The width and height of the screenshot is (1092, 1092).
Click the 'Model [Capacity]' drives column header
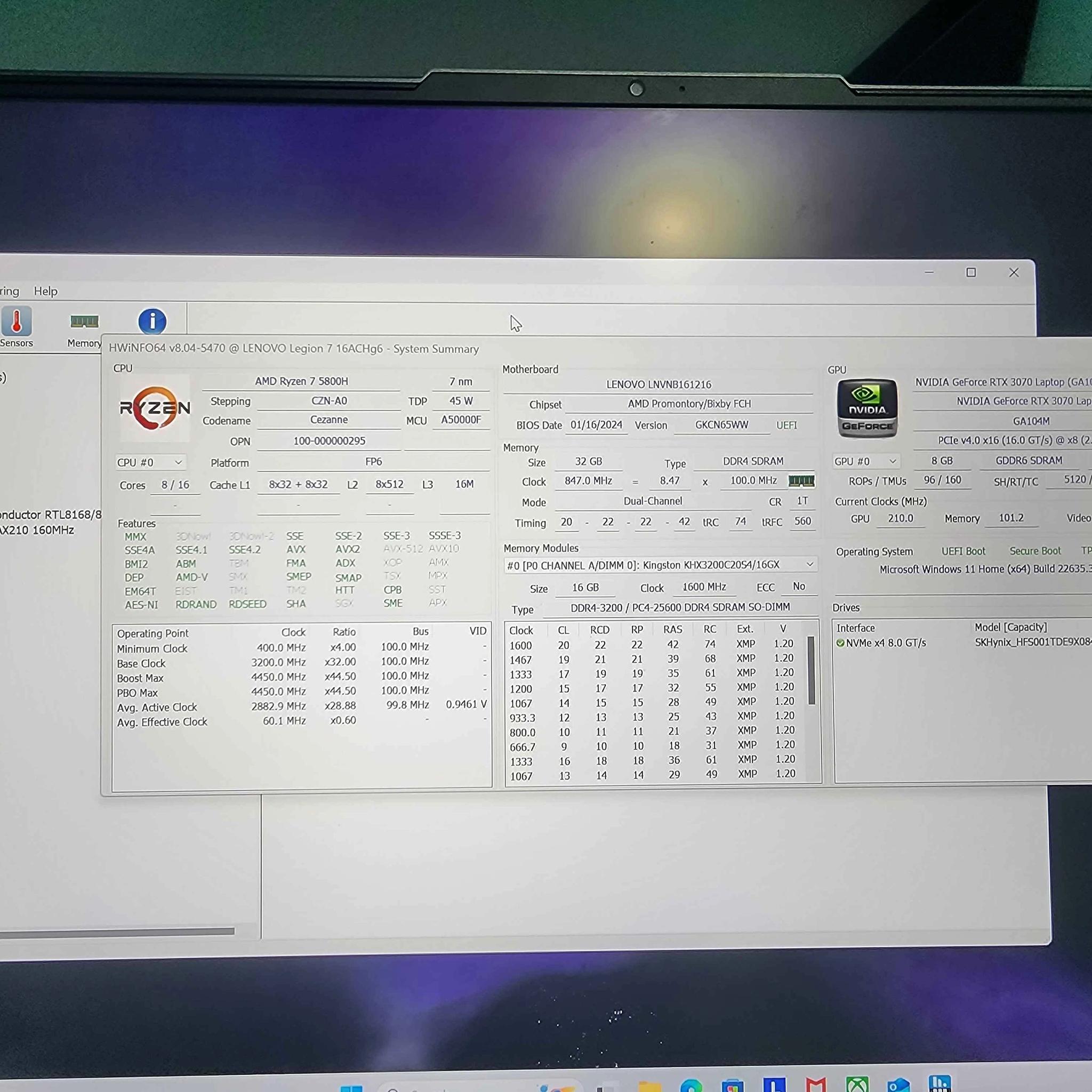pos(1010,627)
